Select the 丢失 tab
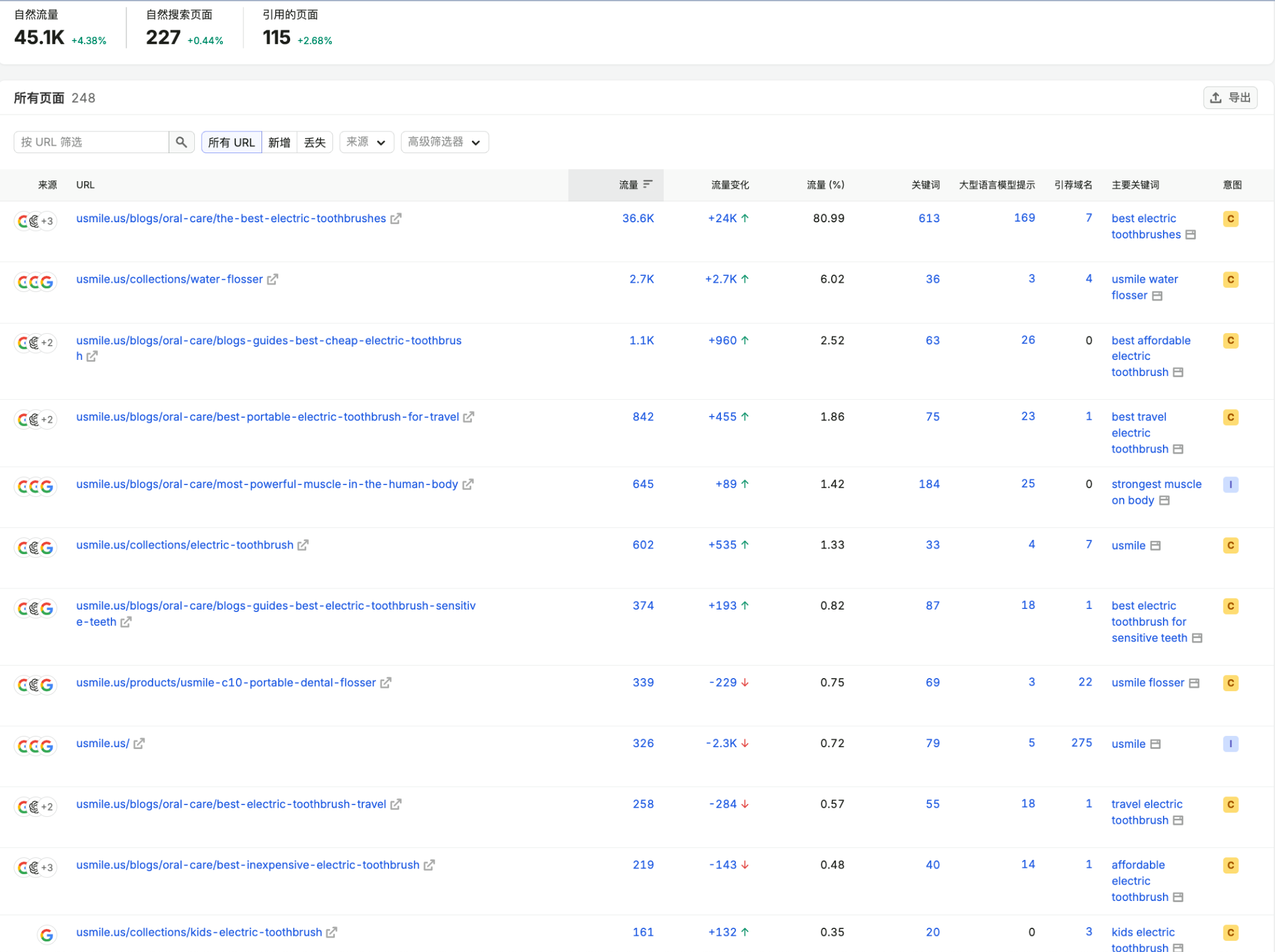This screenshot has width=1275, height=952. click(x=314, y=143)
